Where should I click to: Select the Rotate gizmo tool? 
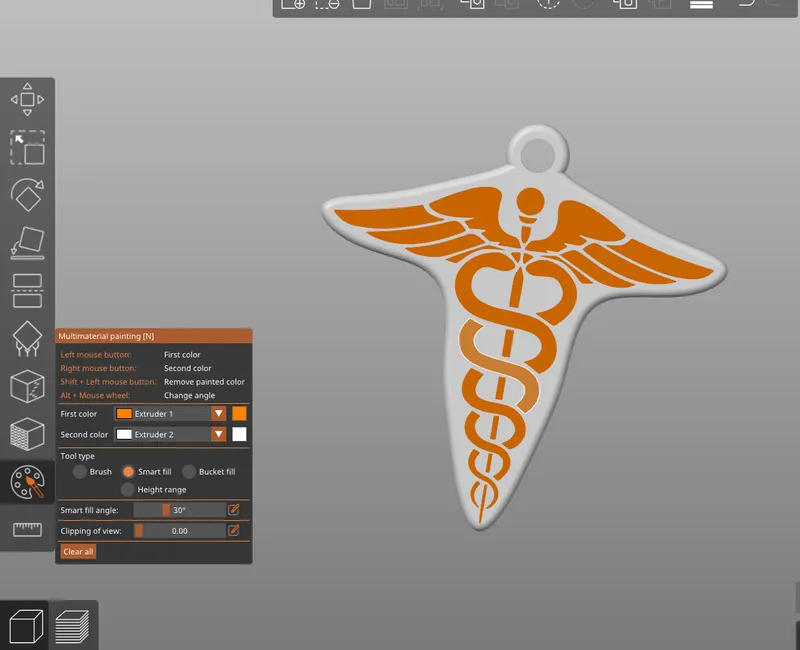pyautogui.click(x=28, y=194)
